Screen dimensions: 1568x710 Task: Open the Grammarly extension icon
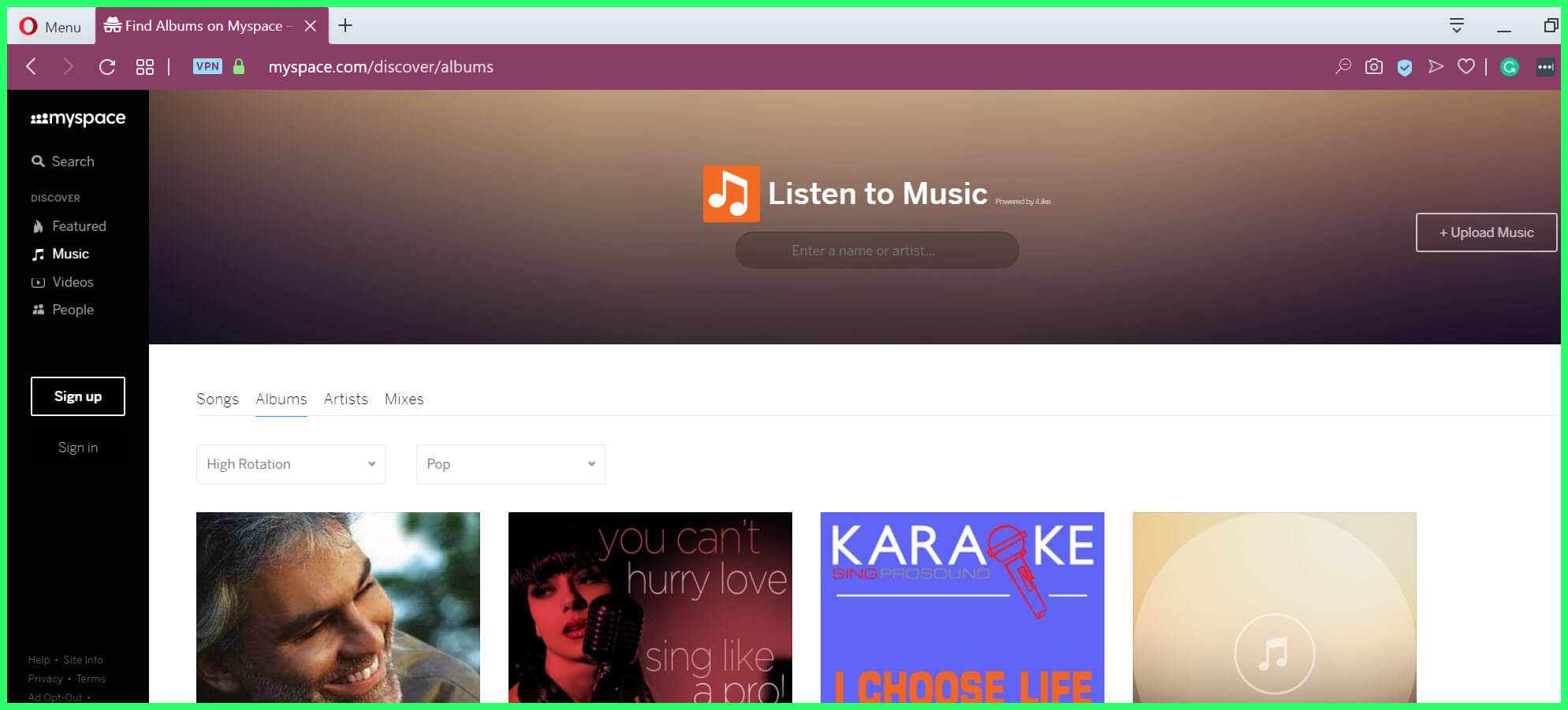(1510, 67)
